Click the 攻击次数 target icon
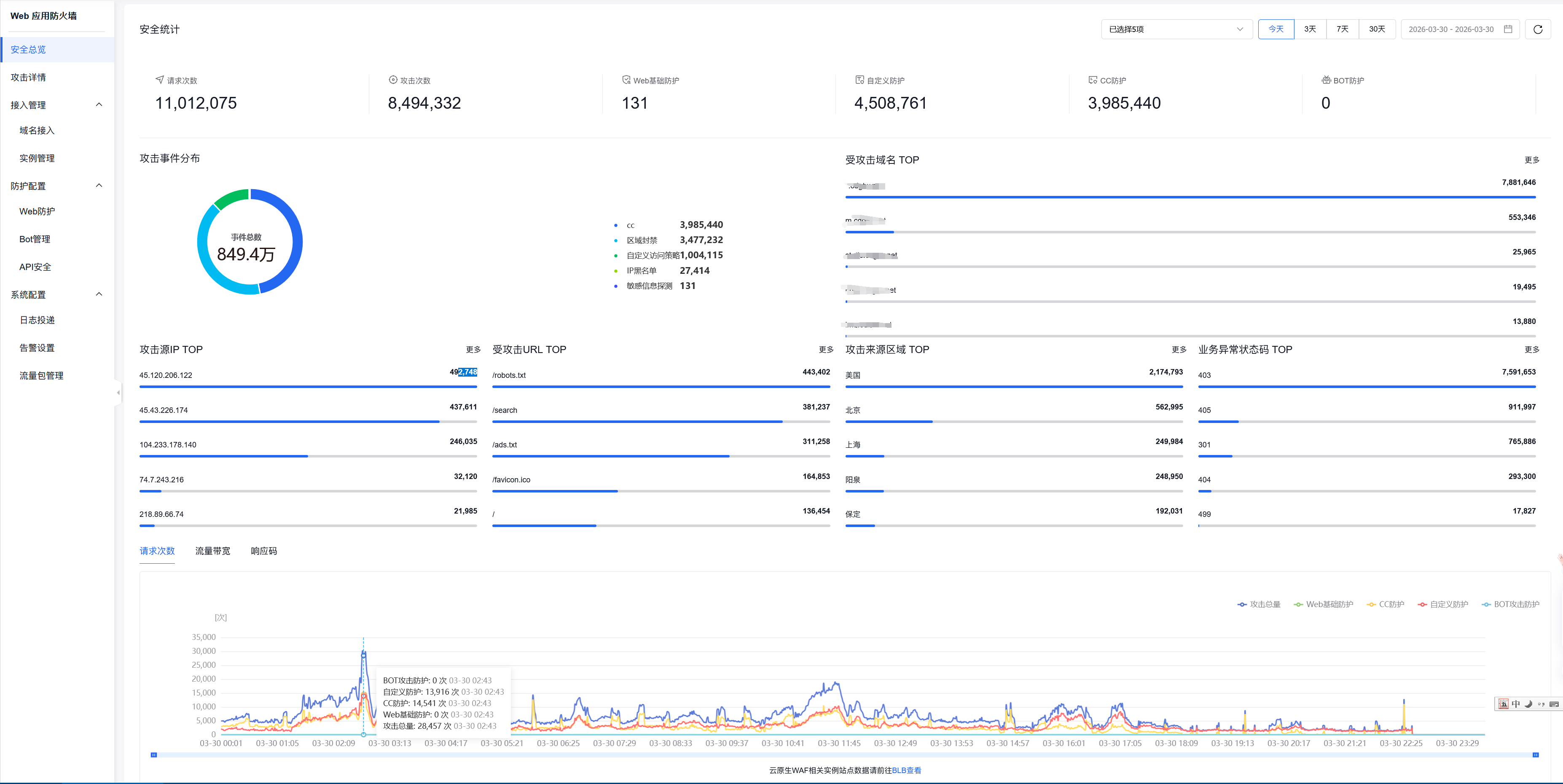 (x=392, y=80)
